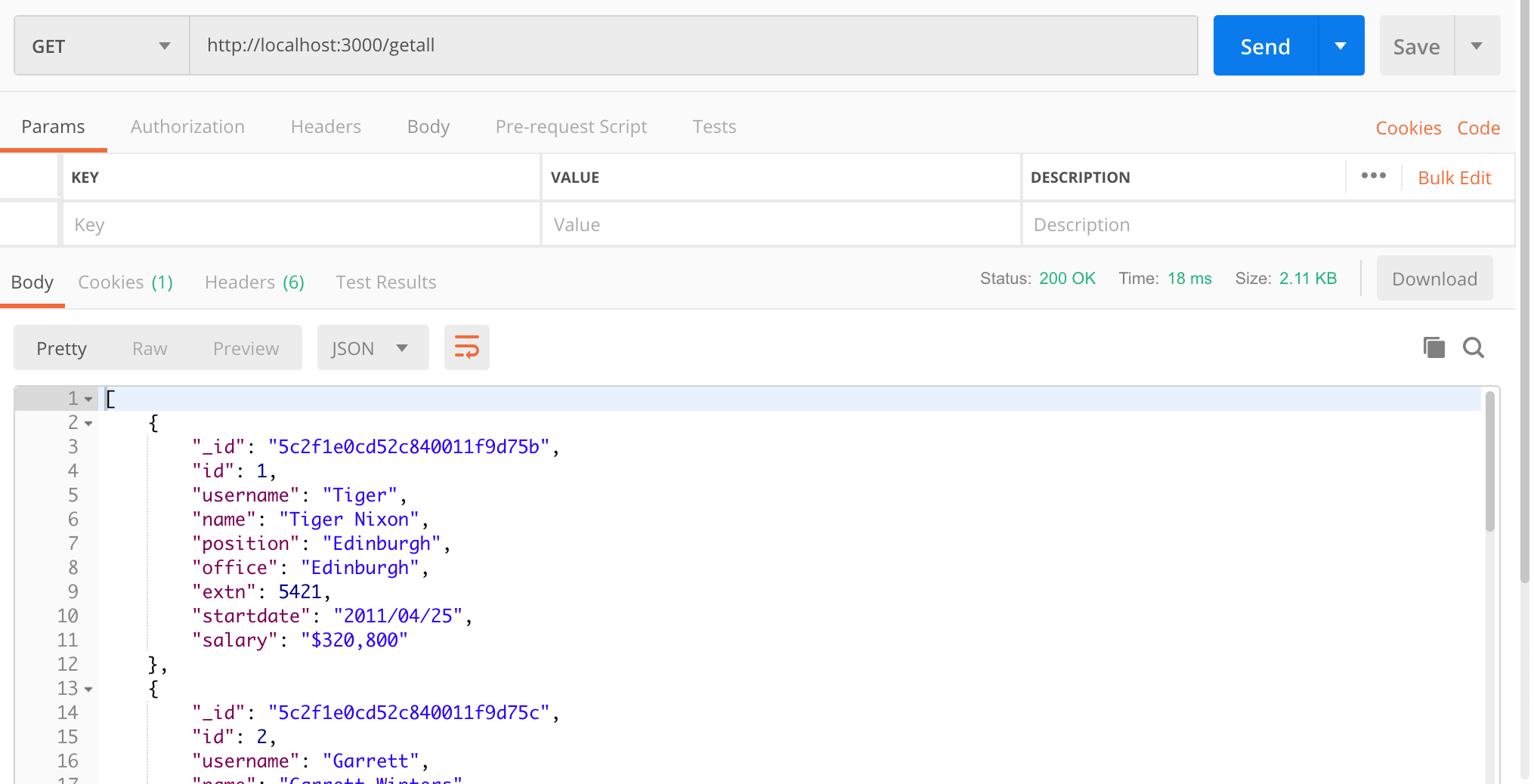Viewport: 1534px width, 784px height.
Task: Download the response body
Action: pos(1433,278)
